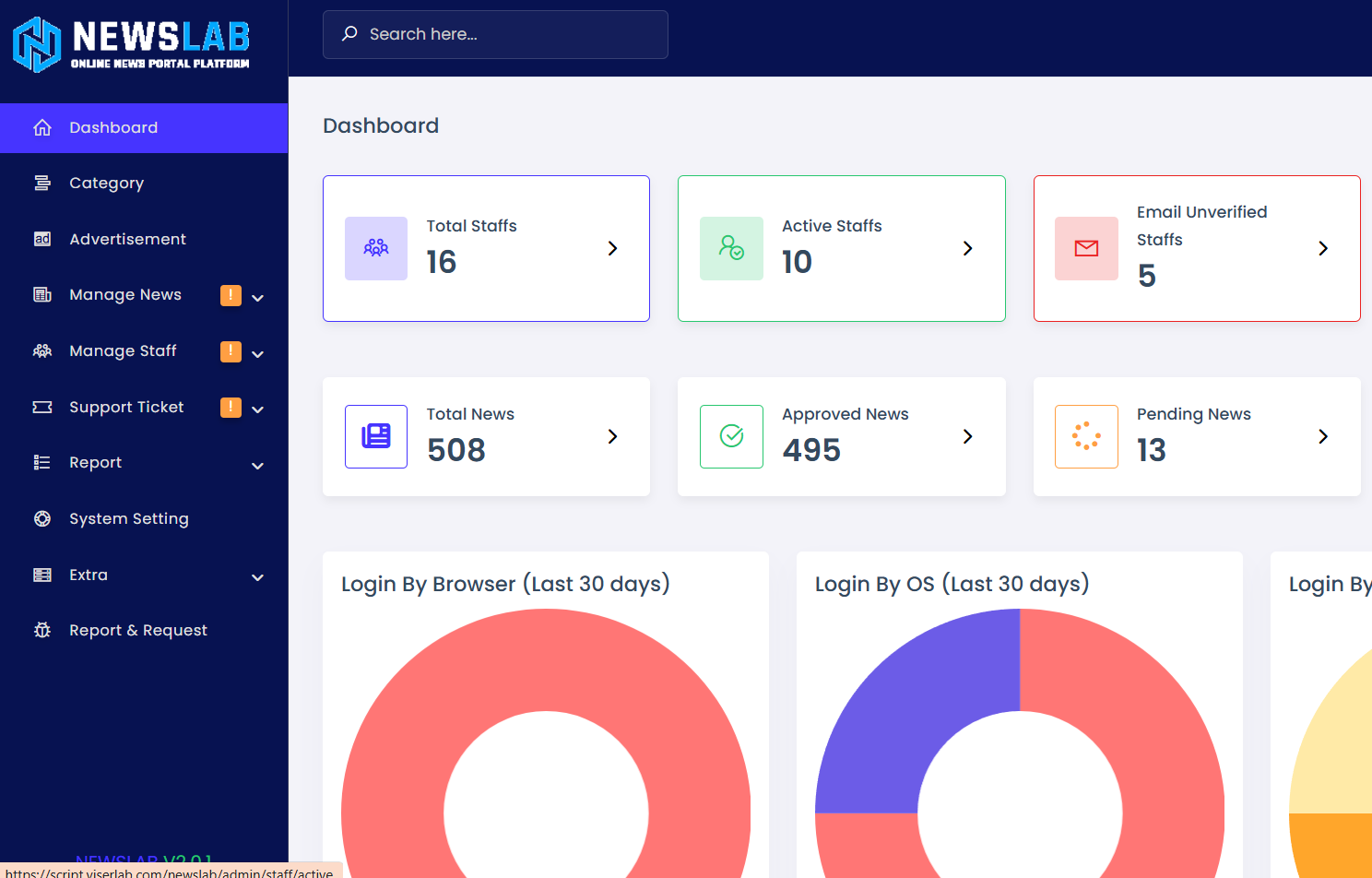Click the Total News newspaper icon
The image size is (1372, 878).
[376, 436]
